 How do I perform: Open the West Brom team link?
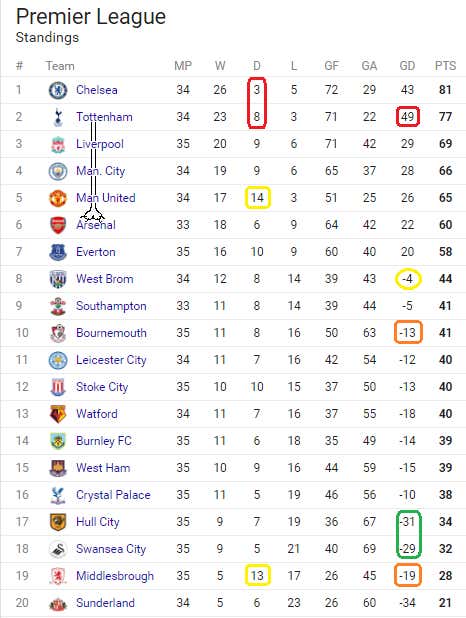click(x=105, y=279)
